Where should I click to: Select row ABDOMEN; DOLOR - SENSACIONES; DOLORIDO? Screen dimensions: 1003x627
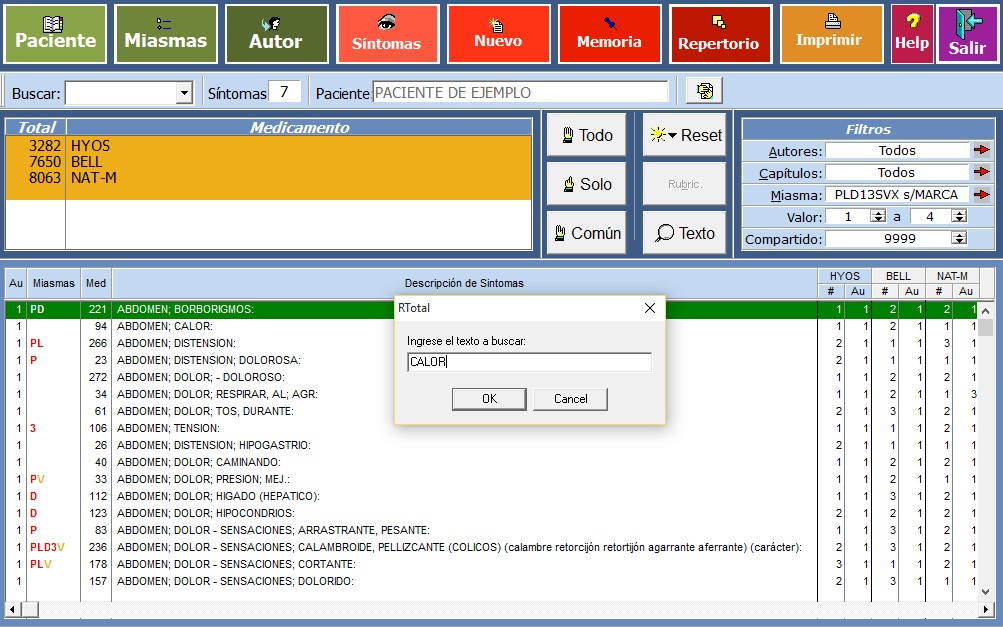click(x=491, y=581)
